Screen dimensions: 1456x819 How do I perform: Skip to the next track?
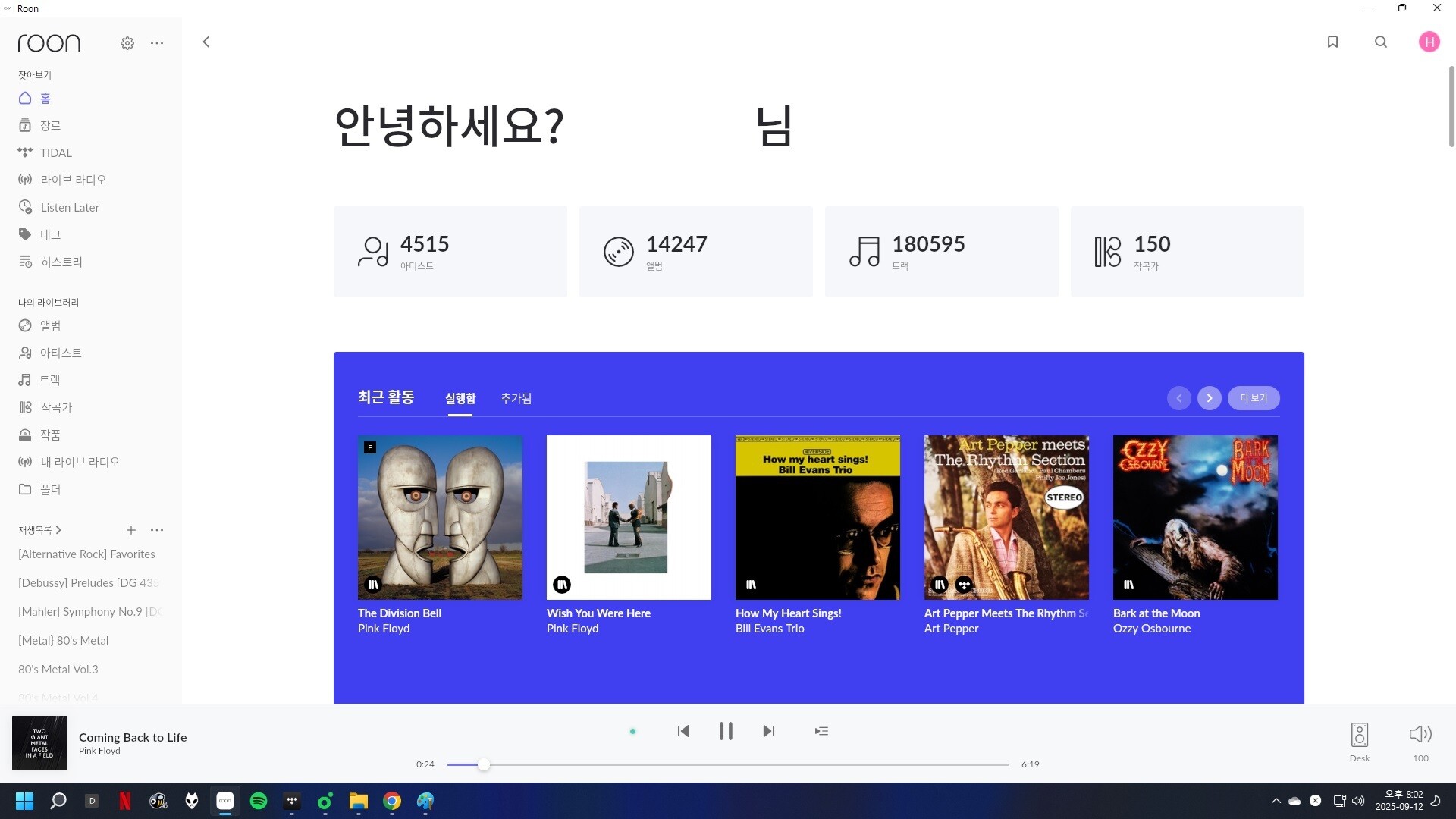[769, 731]
